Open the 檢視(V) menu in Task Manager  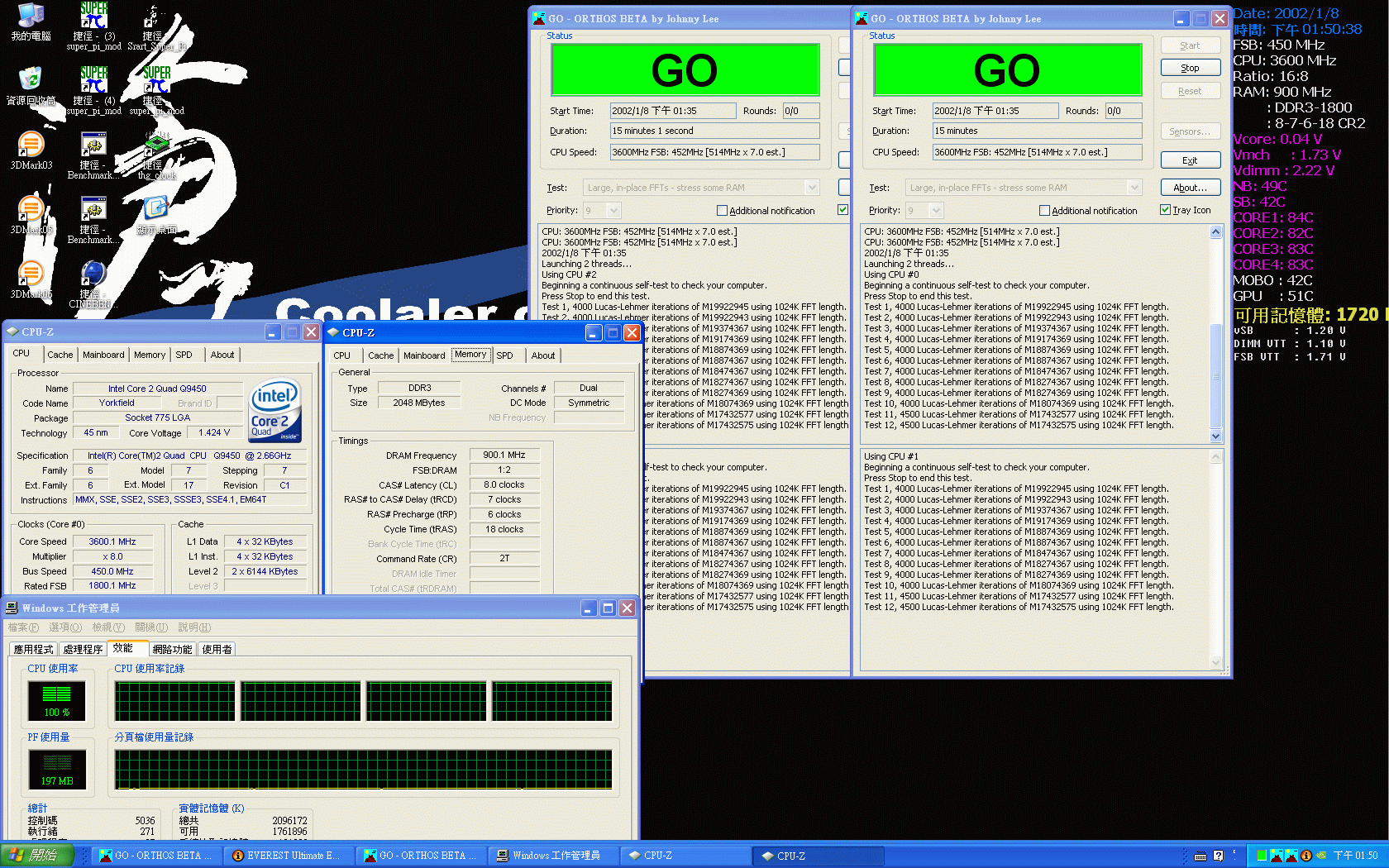tap(108, 627)
